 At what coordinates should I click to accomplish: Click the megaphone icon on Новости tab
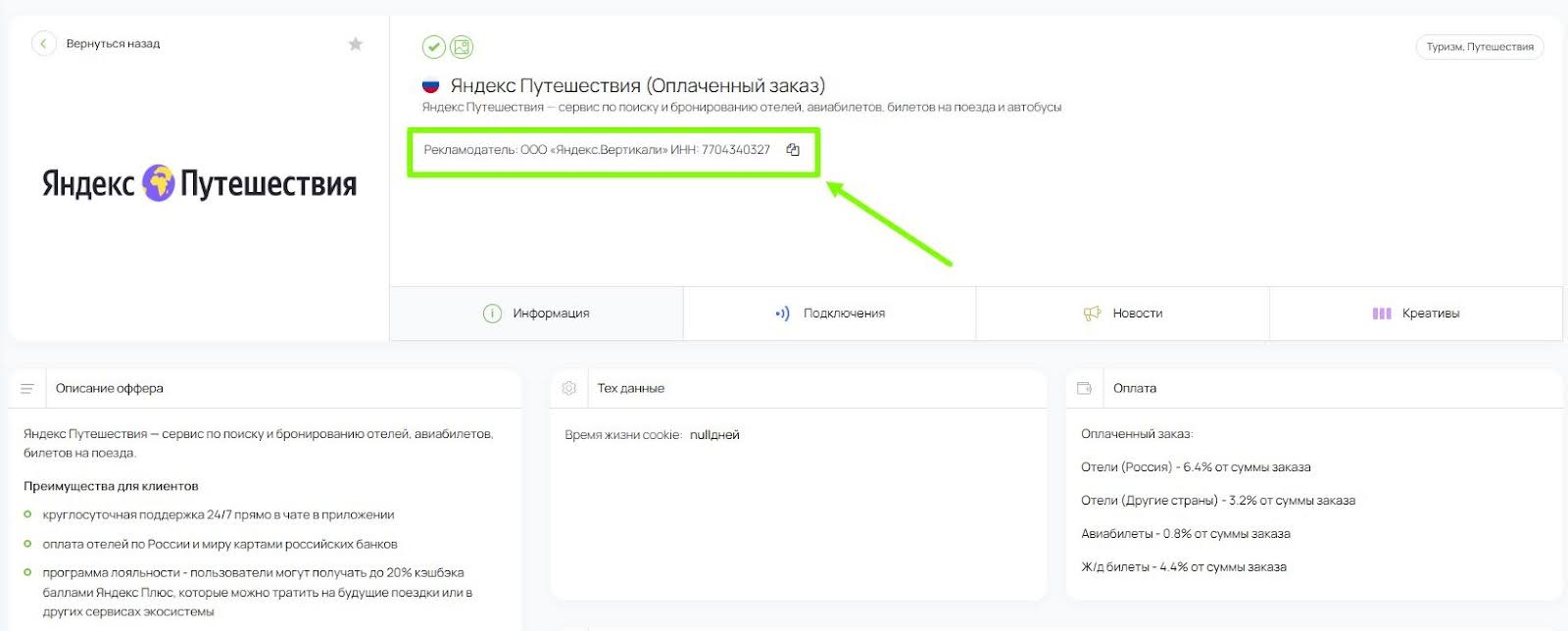[1092, 314]
